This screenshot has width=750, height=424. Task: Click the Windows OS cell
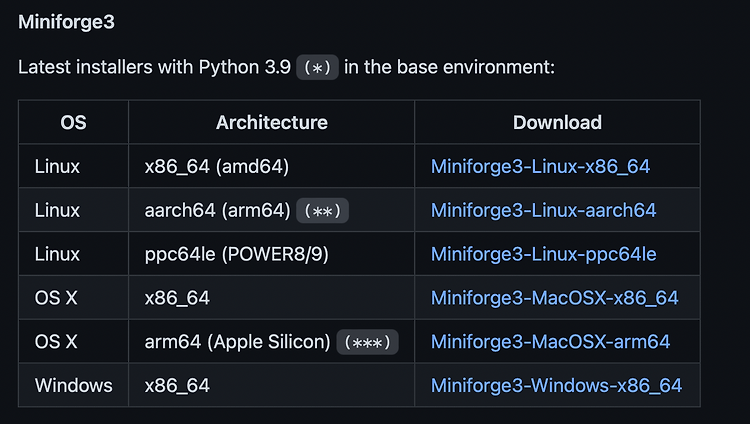tap(74, 386)
